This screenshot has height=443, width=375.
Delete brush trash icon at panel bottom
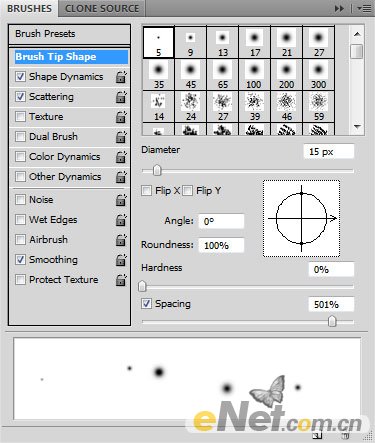pos(345,435)
